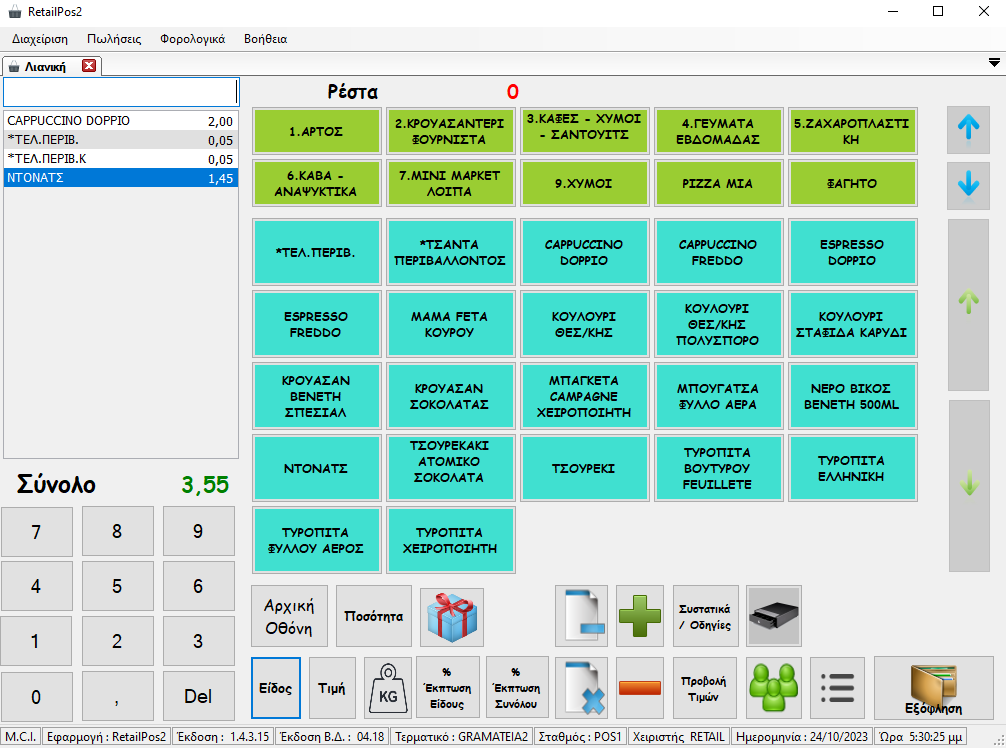Select the ΝΤΟΝΑΤΣ 1,45 receipt line

point(121,178)
